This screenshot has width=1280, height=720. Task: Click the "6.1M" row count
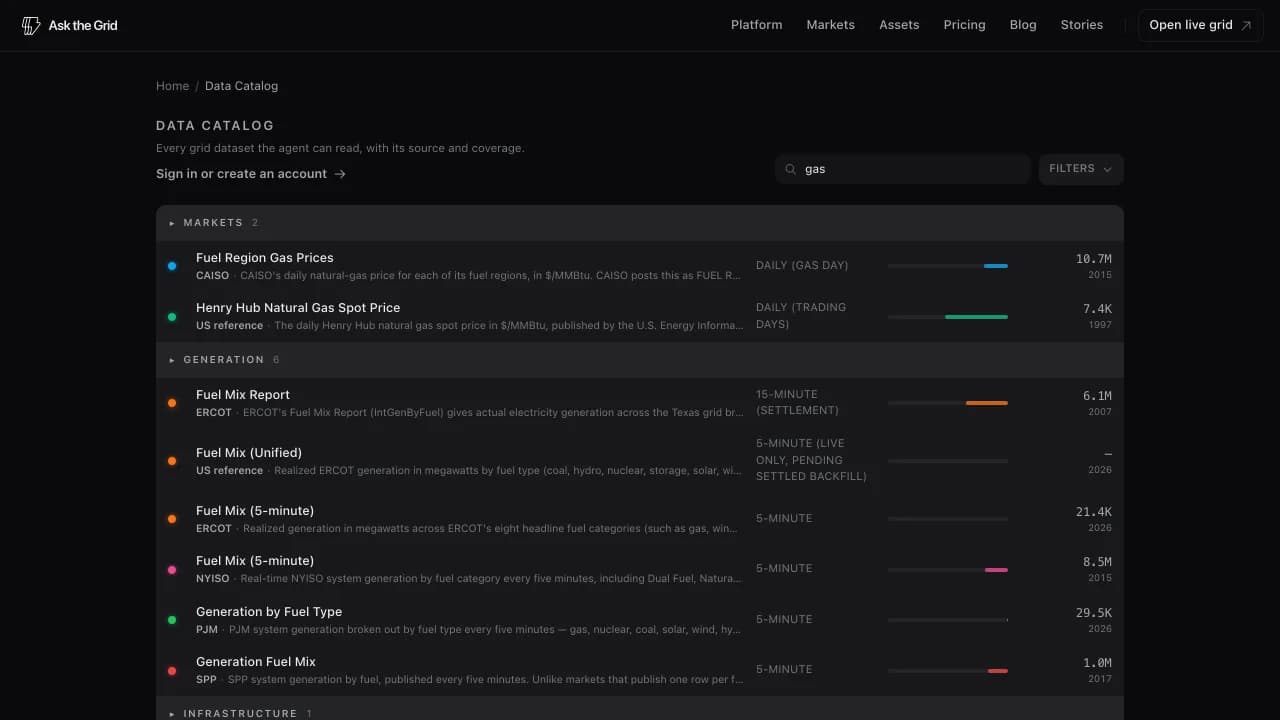coord(1097,396)
